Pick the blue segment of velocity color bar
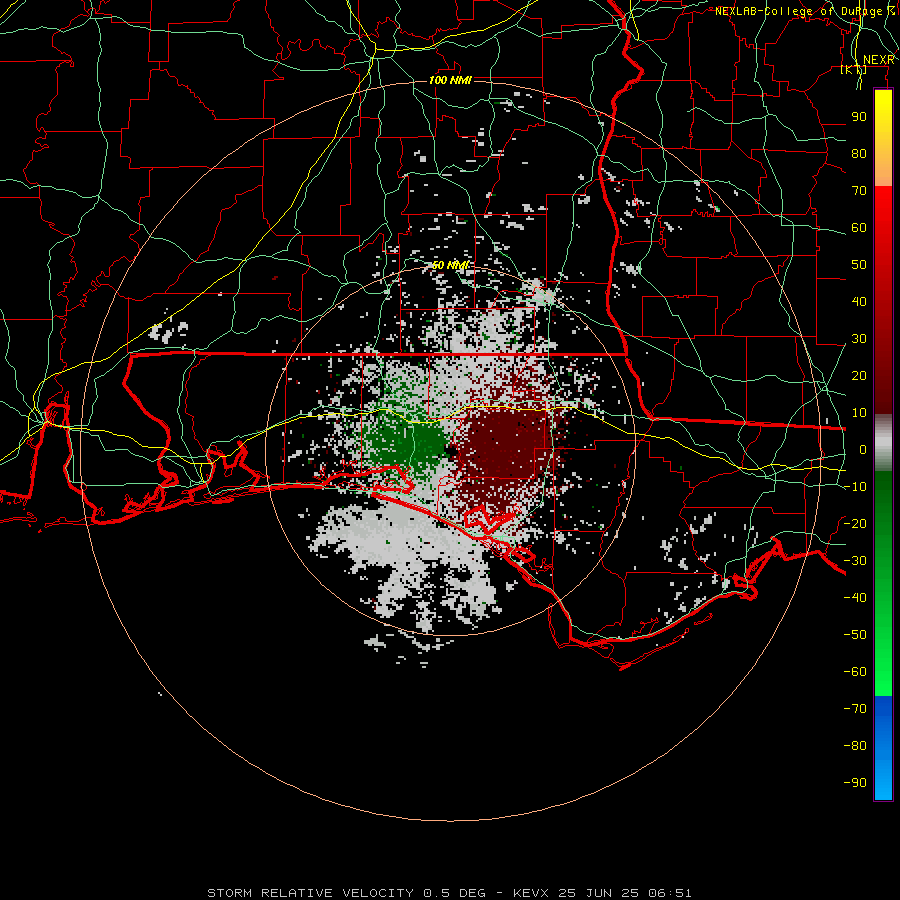The width and height of the screenshot is (900, 900). [x=883, y=748]
